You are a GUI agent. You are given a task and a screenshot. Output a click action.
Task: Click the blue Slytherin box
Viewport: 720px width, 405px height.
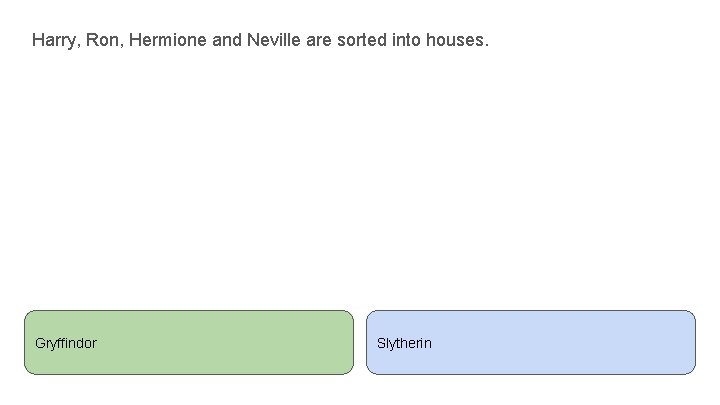[530, 342]
